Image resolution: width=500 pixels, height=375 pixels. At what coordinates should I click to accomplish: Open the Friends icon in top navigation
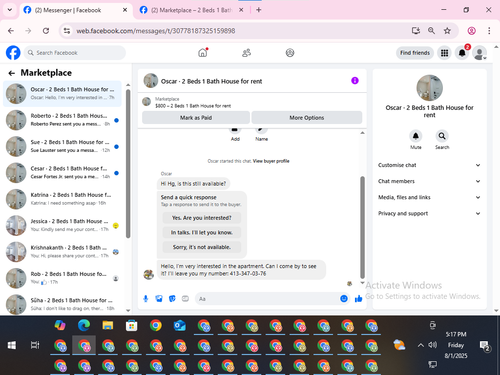246,53
